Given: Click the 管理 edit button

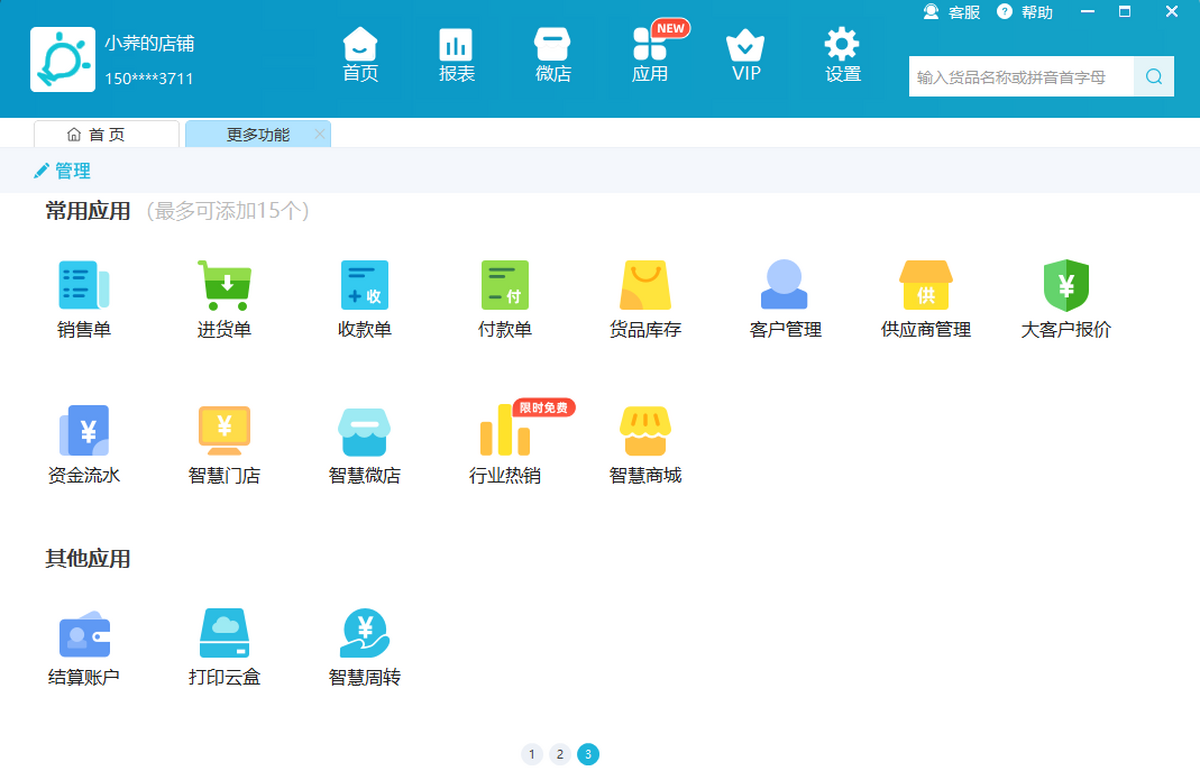Looking at the screenshot, I should pos(62,171).
